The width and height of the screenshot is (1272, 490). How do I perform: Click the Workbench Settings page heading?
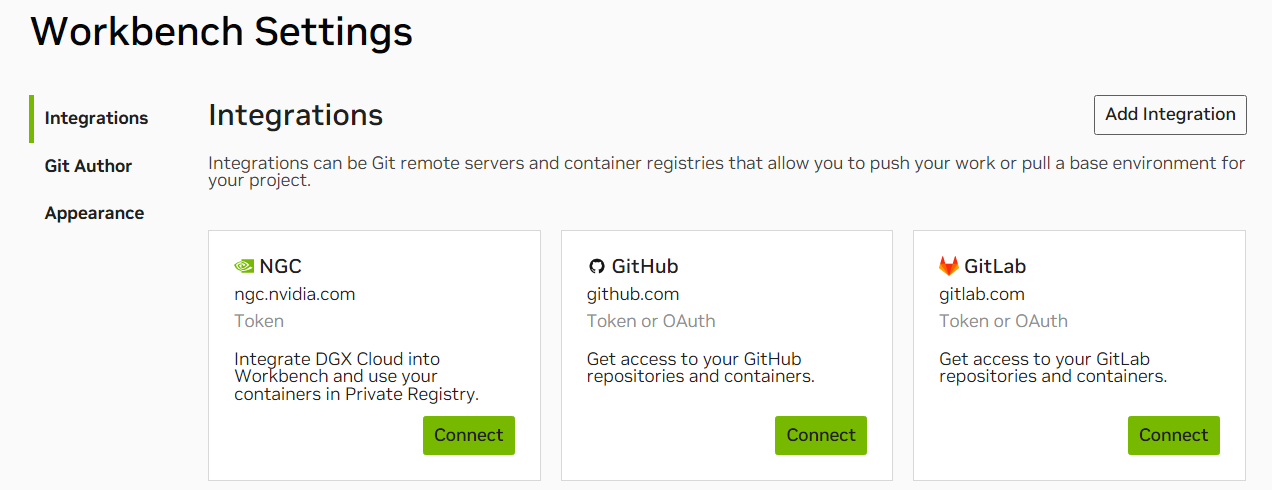pyautogui.click(x=221, y=32)
